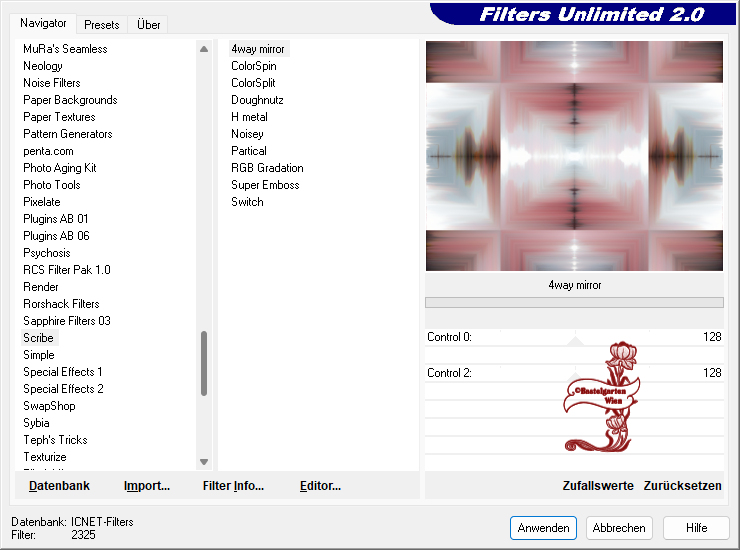
Task: Click the Control 2 slider handle
Action: coord(575,377)
